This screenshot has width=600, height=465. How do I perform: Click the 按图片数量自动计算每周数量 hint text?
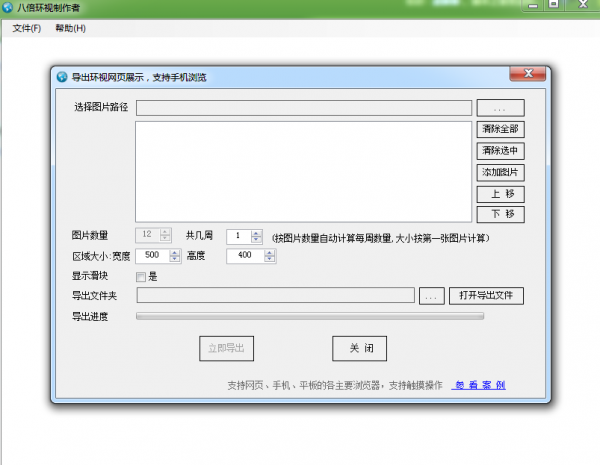tap(381, 238)
